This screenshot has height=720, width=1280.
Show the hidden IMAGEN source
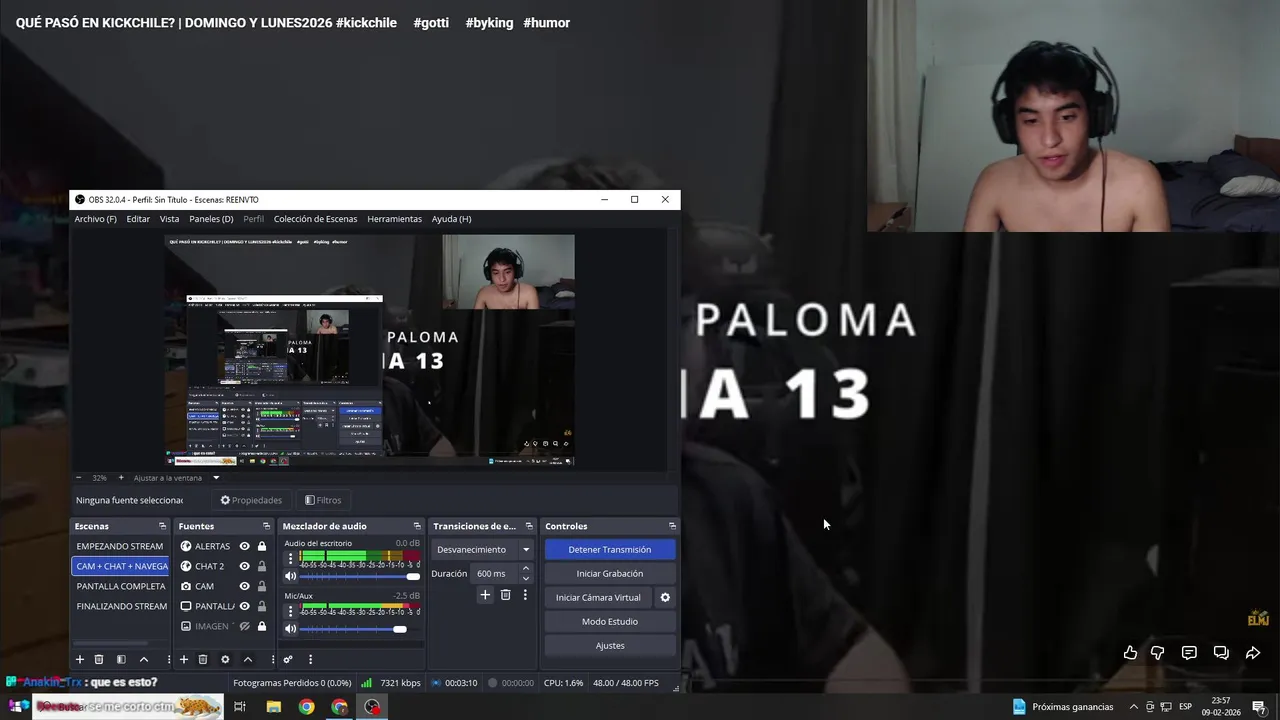(x=244, y=626)
